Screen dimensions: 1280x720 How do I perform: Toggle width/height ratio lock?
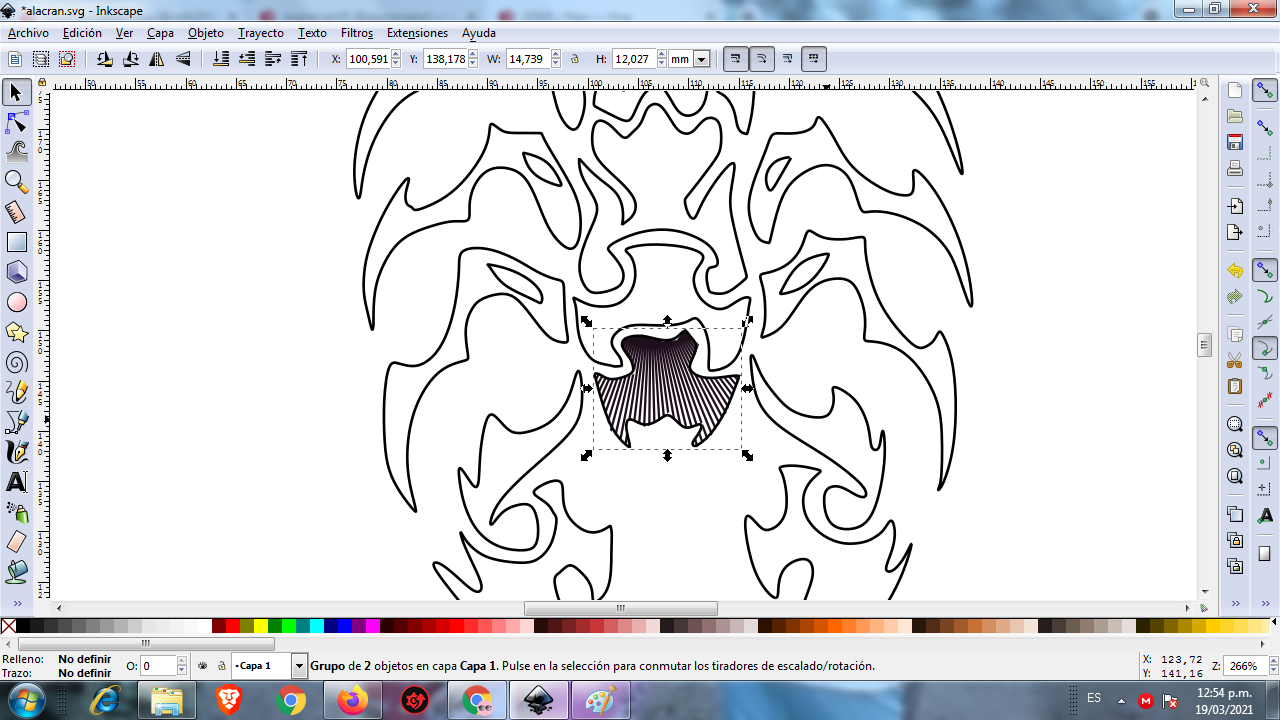click(x=574, y=59)
